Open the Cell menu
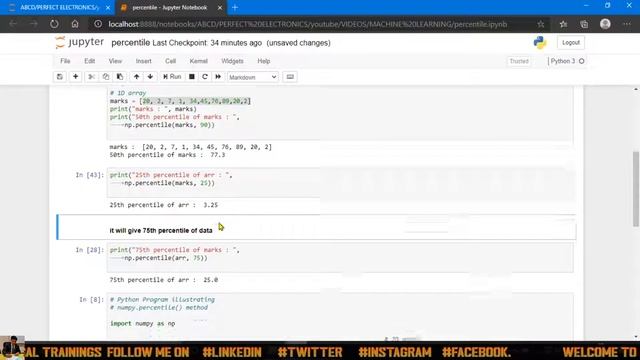Viewport: 640px width, 360px height. (170, 61)
